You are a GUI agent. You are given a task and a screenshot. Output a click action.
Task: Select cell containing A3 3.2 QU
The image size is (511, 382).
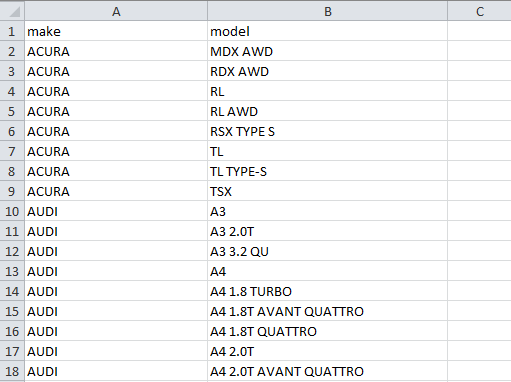coord(327,251)
